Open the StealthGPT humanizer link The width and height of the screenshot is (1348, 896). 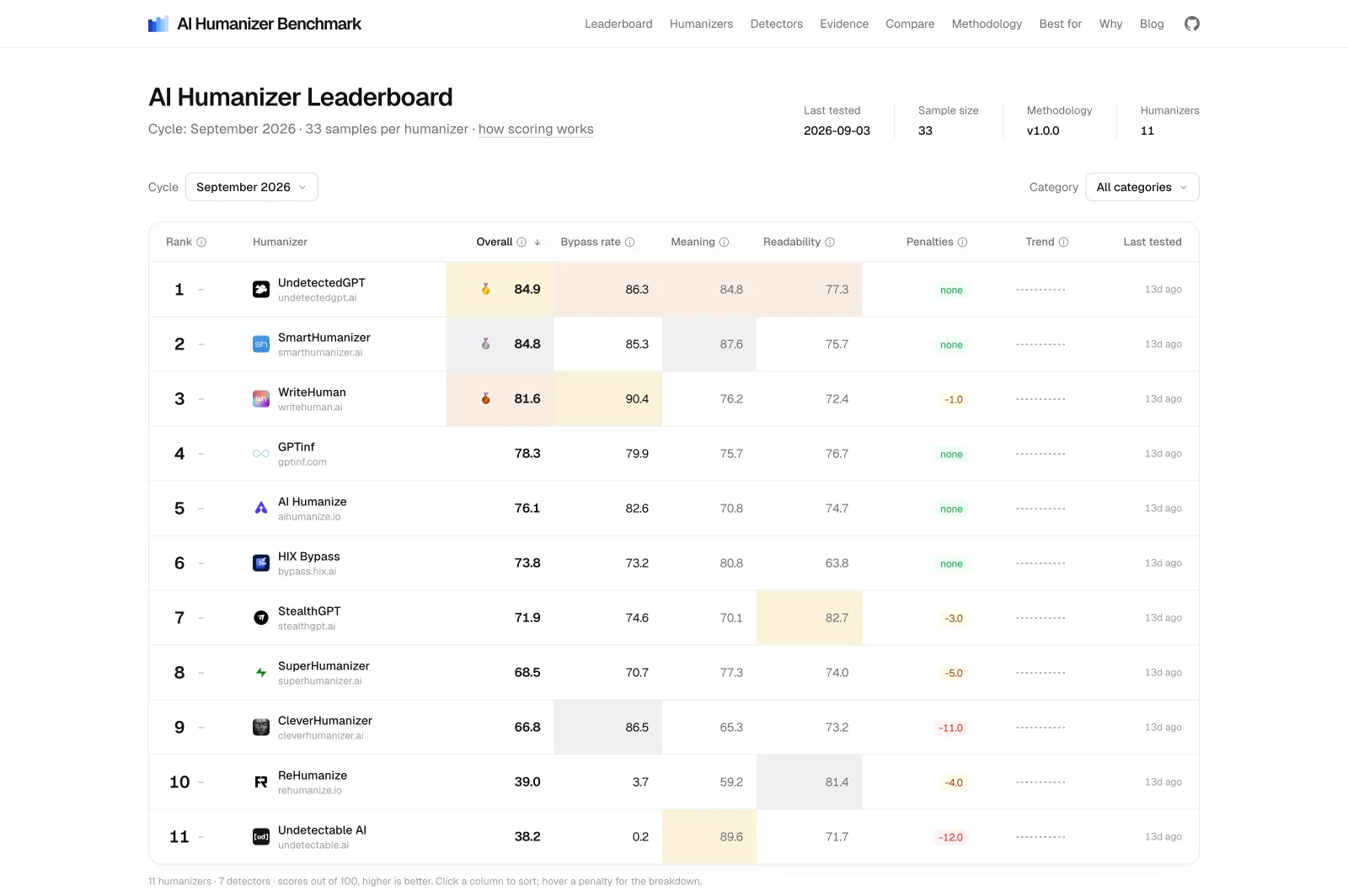pyautogui.click(x=309, y=611)
